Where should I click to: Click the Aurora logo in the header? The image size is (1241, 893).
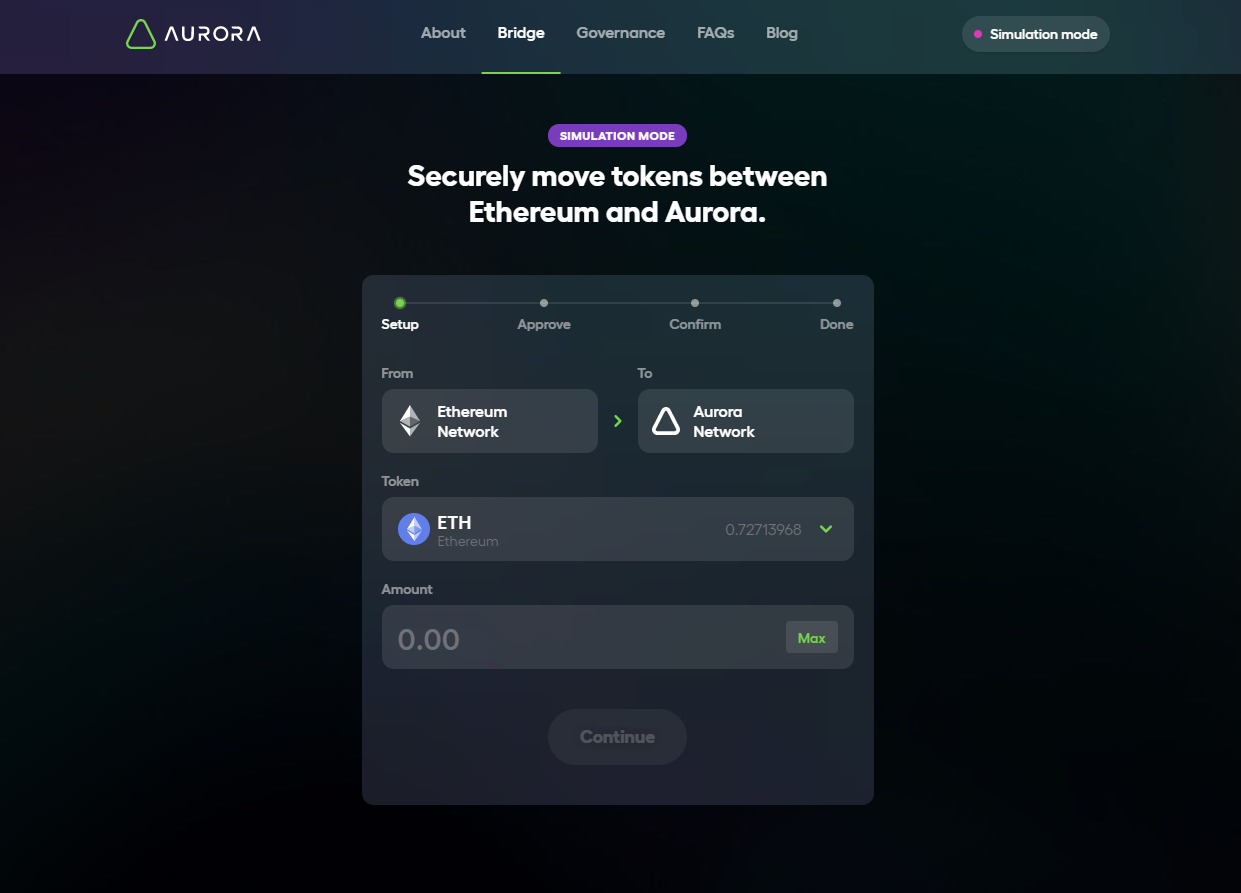point(193,34)
